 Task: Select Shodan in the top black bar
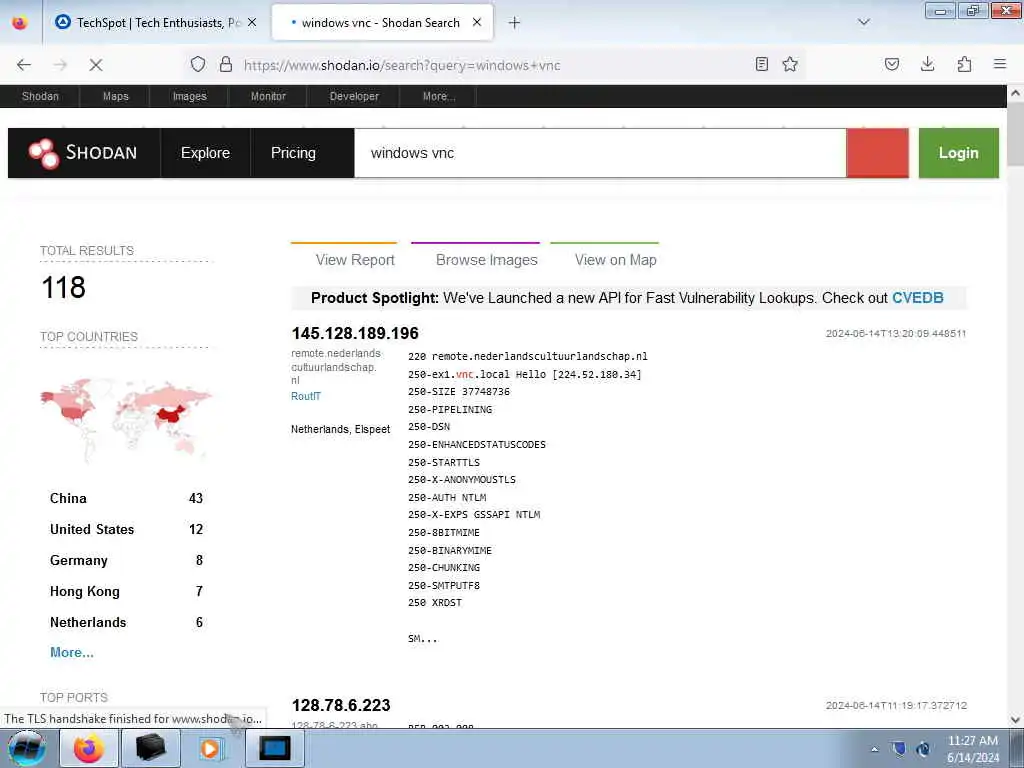[x=40, y=96]
